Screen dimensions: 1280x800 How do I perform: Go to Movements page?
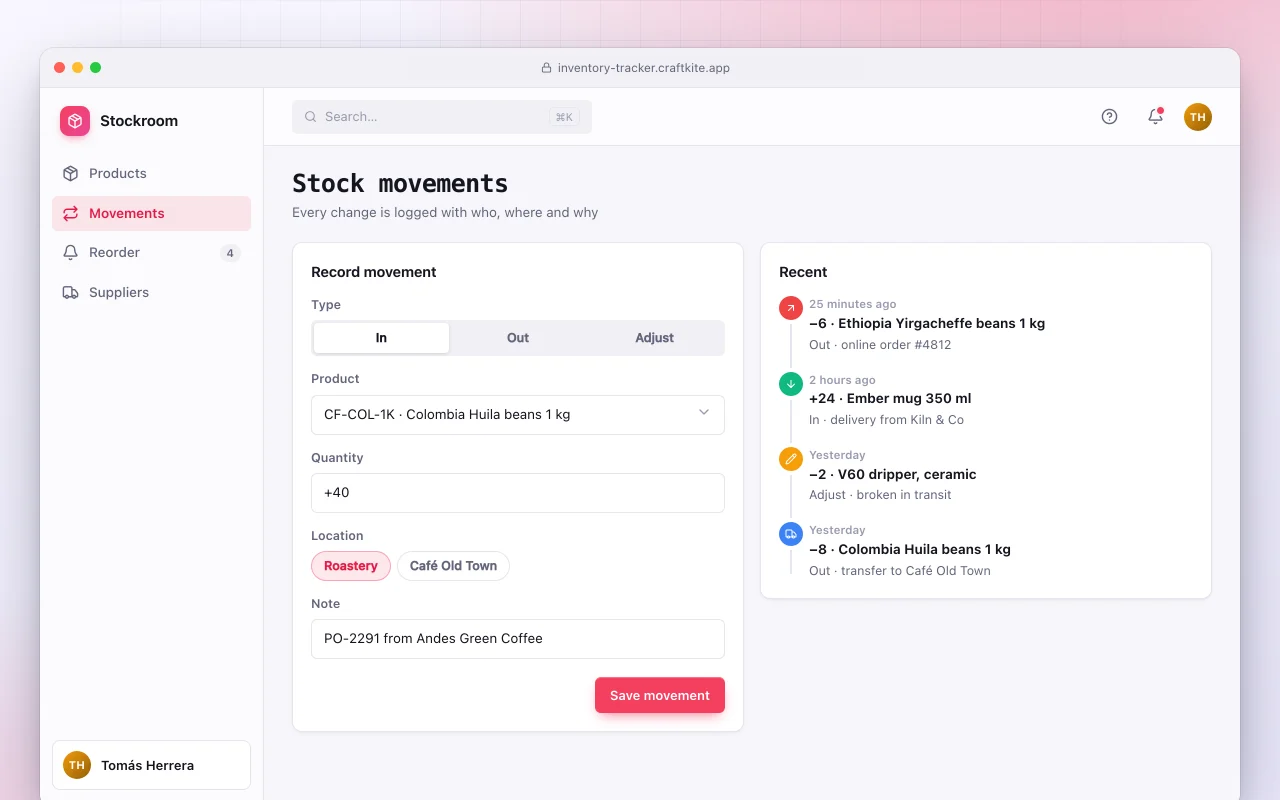[151, 213]
